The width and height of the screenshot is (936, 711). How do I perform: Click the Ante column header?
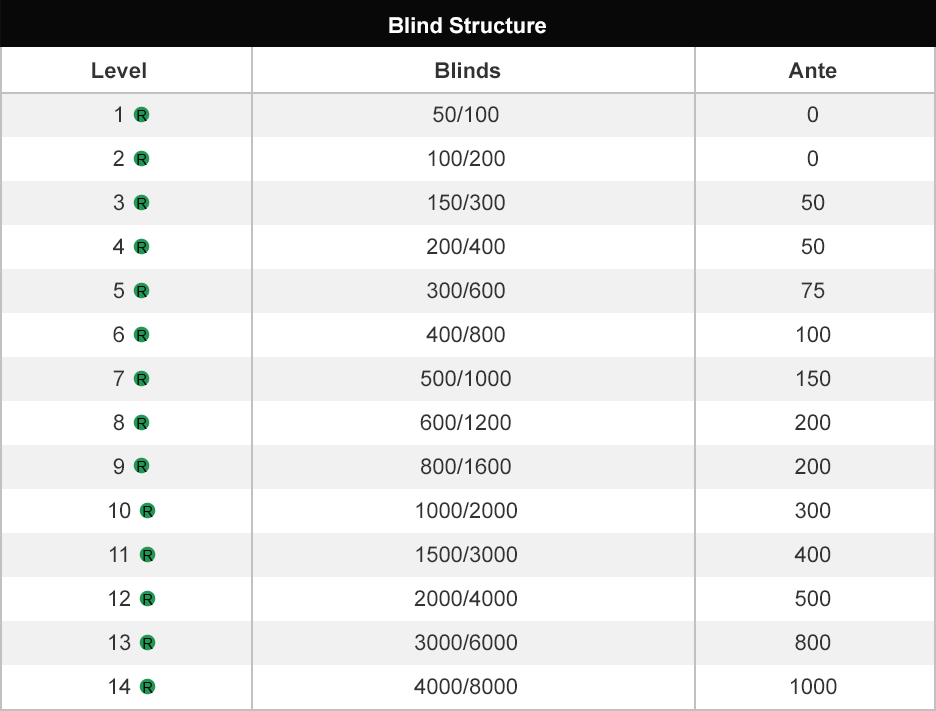coord(812,70)
